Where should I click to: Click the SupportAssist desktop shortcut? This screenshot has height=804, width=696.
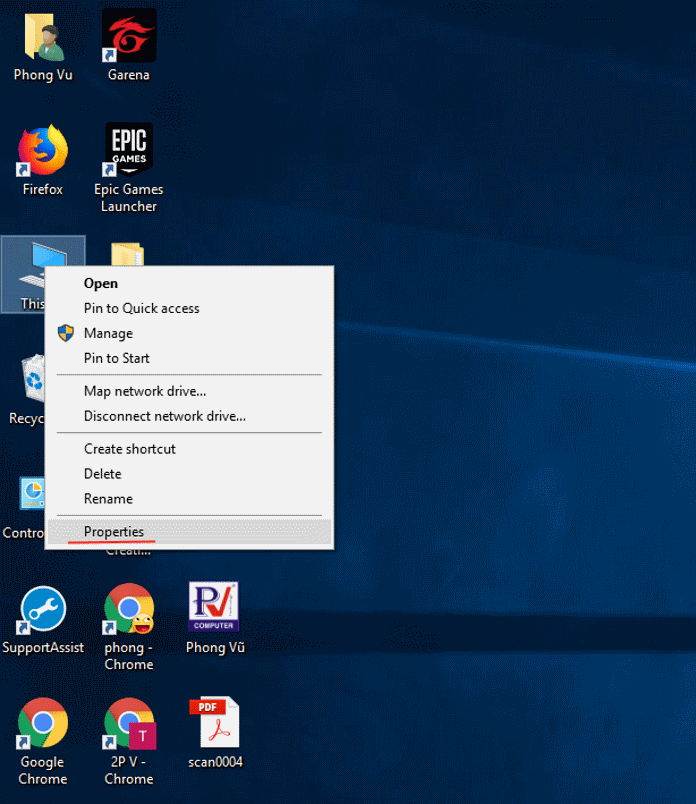(42, 610)
